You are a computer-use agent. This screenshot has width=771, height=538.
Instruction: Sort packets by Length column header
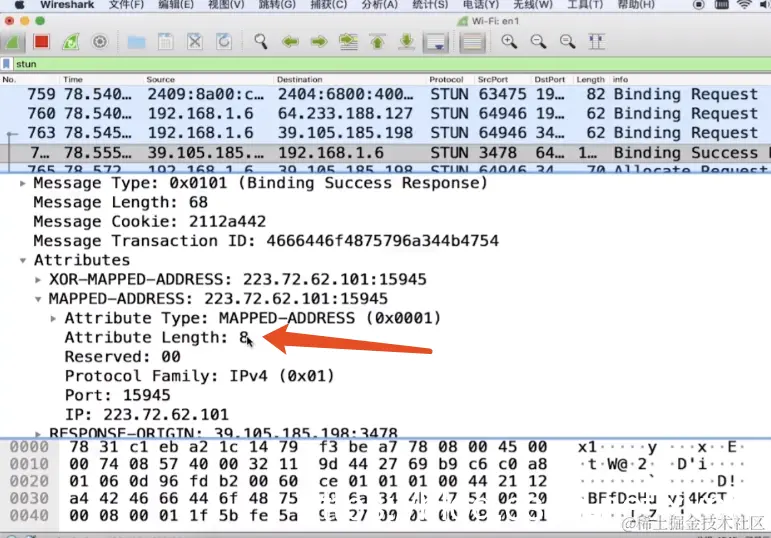point(591,79)
